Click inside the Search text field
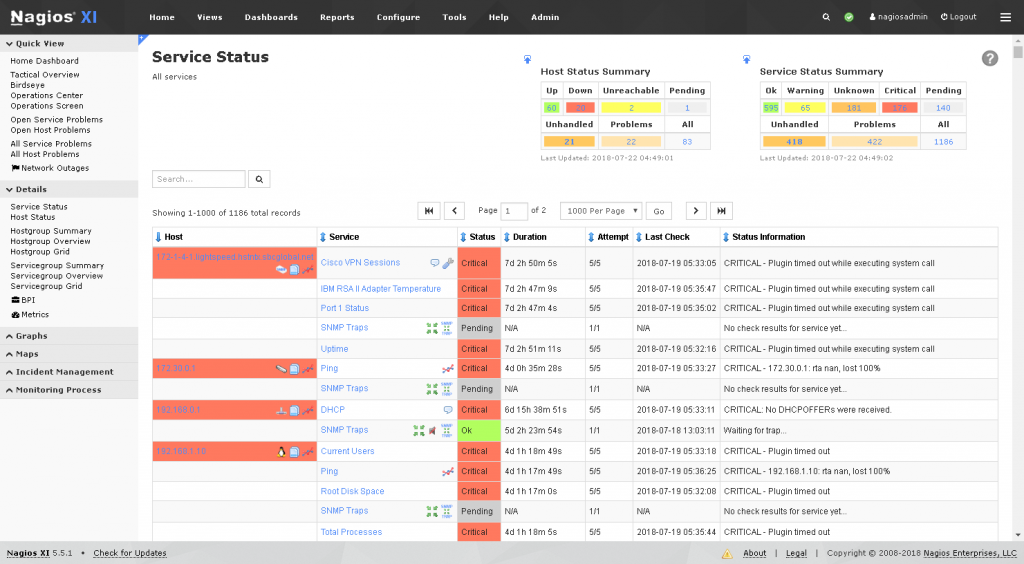Screen dimensions: 1024x564 point(199,179)
